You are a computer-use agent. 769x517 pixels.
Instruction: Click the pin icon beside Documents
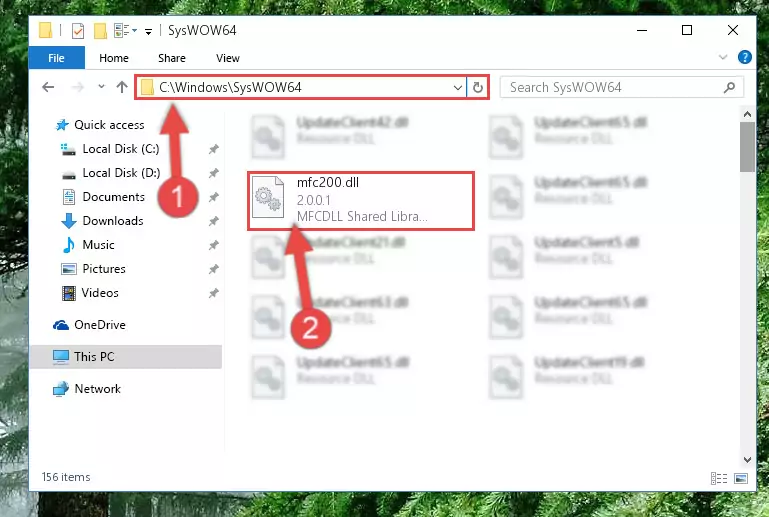point(213,197)
